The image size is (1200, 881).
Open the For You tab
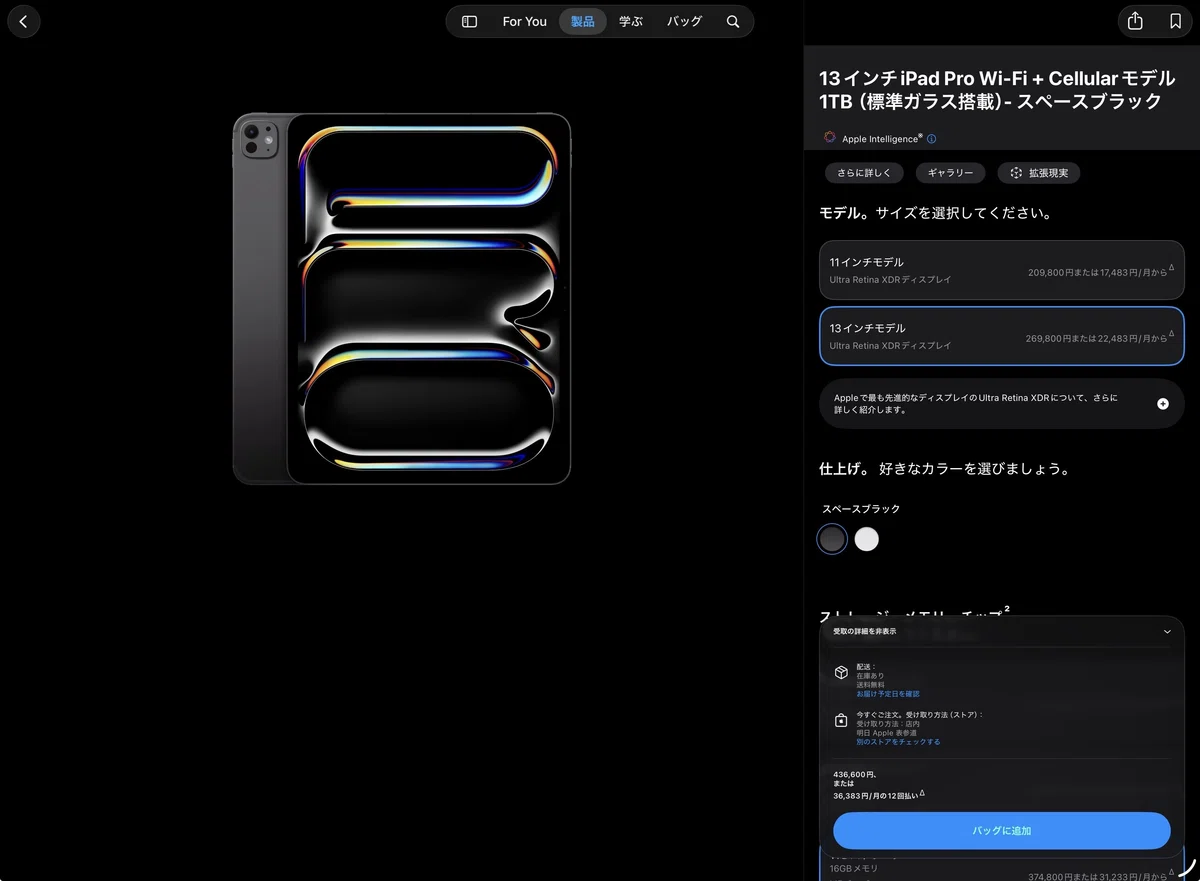(524, 21)
